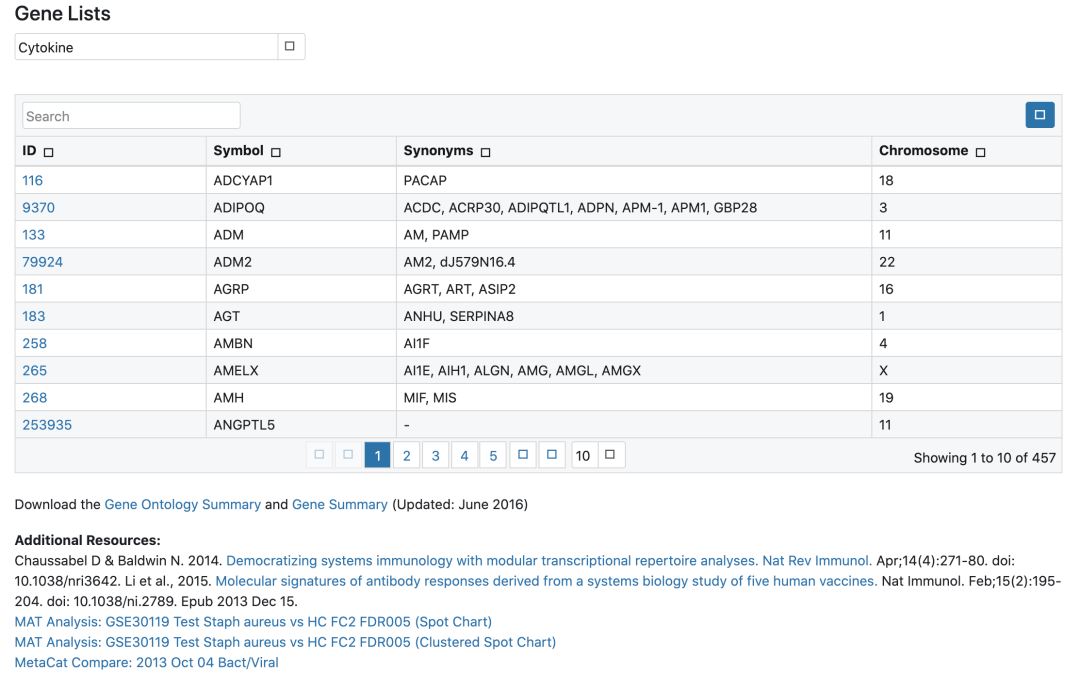1080x673 pixels.
Task: Switch to page 5 of the table
Action: [493, 456]
